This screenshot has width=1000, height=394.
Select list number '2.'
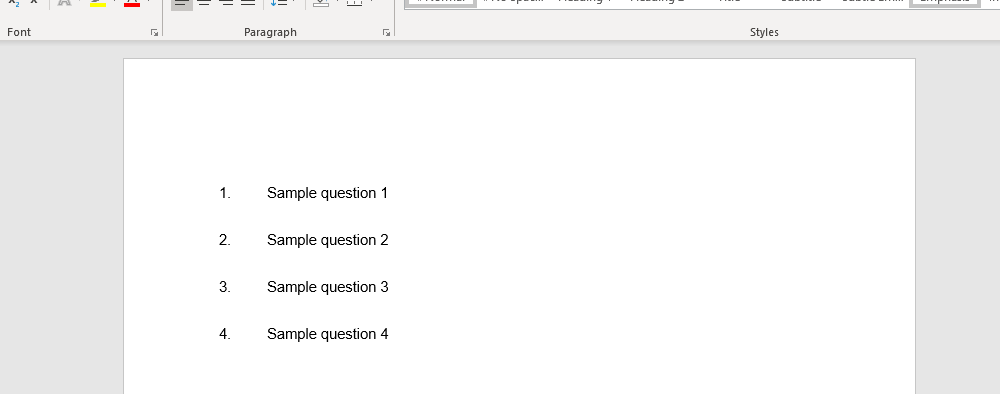tap(224, 240)
